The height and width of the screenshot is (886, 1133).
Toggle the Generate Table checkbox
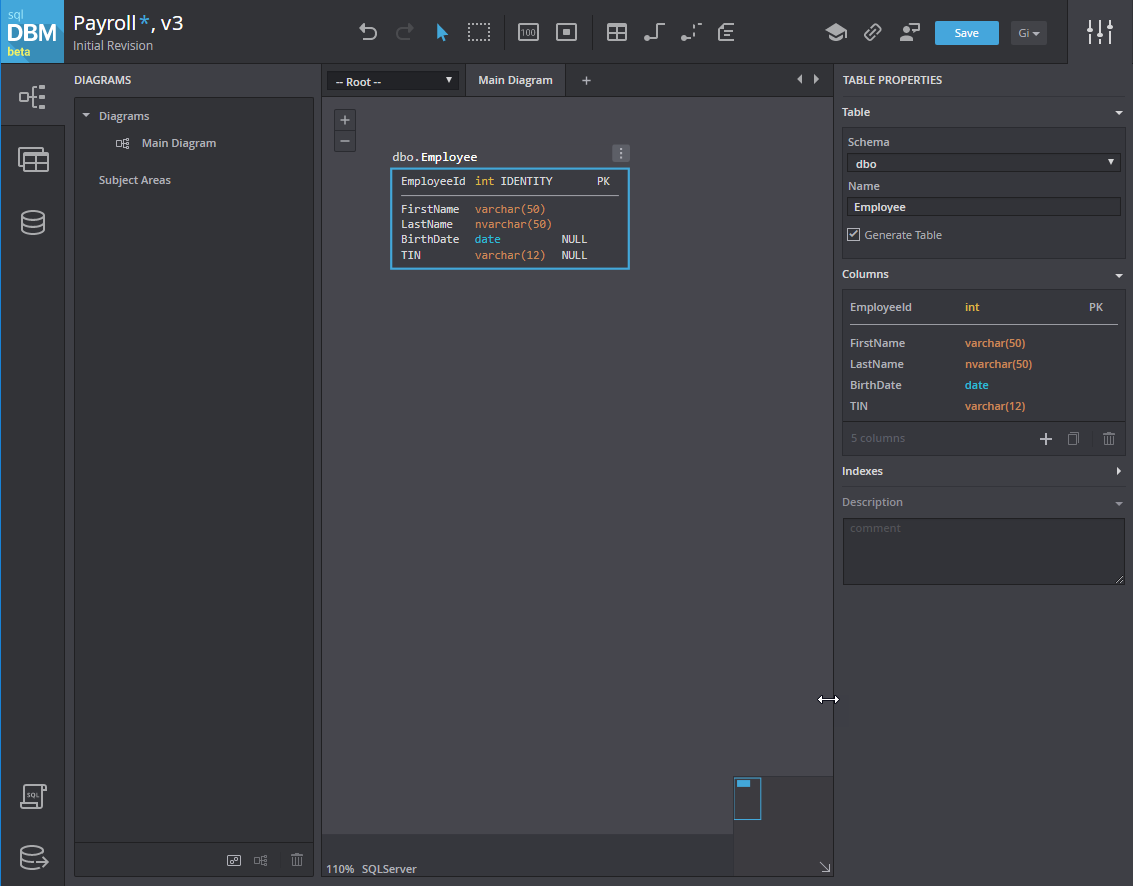pos(853,234)
